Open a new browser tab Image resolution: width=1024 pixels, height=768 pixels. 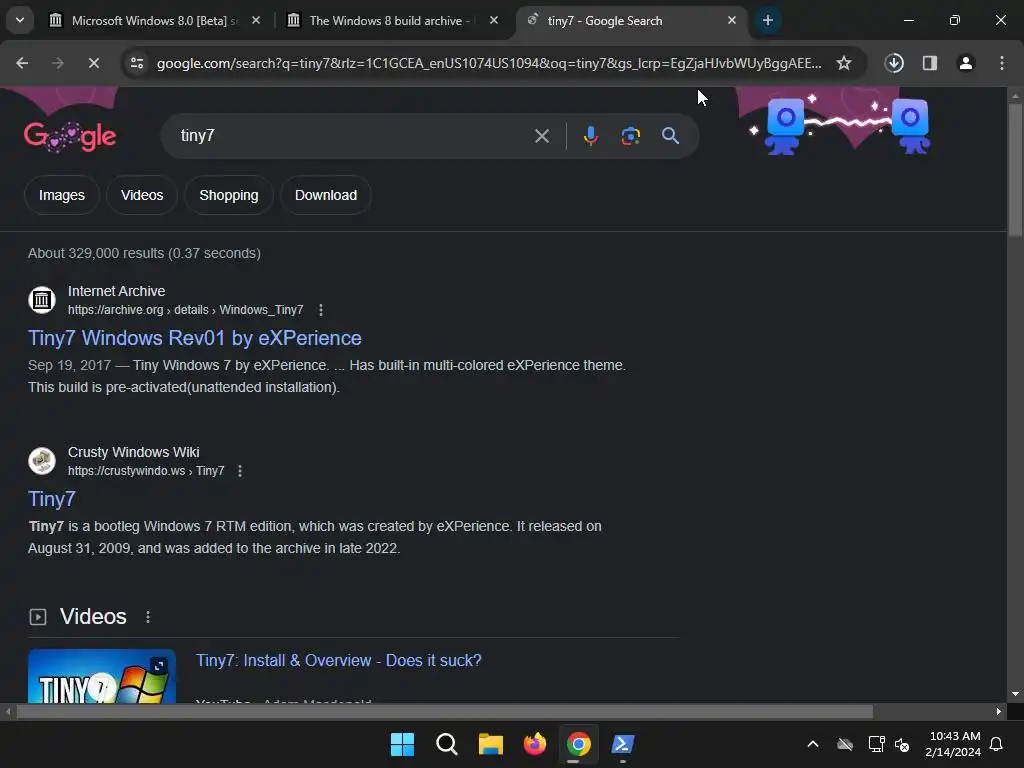(768, 21)
